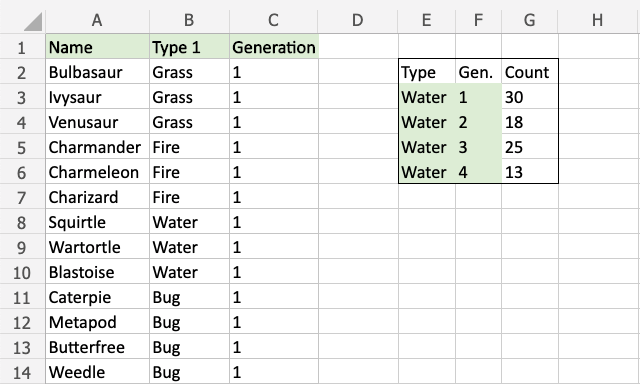
Task: Select the Bulbasaur cell
Action: pos(98,72)
